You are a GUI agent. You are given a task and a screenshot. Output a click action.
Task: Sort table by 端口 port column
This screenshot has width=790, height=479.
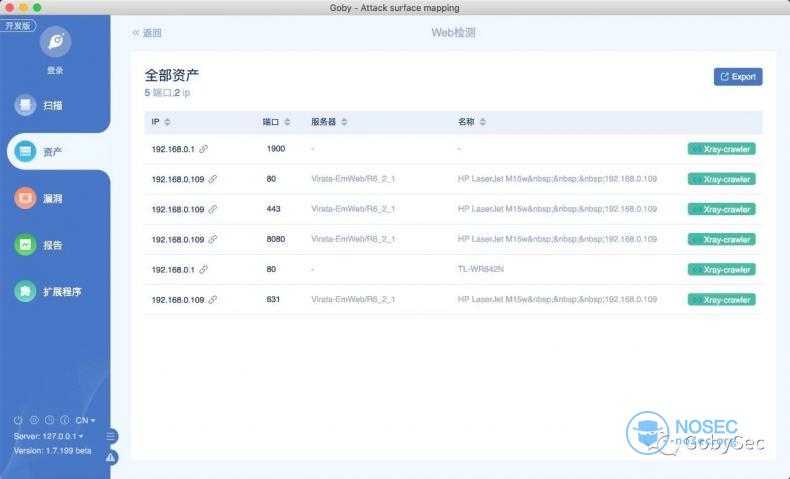tap(287, 122)
